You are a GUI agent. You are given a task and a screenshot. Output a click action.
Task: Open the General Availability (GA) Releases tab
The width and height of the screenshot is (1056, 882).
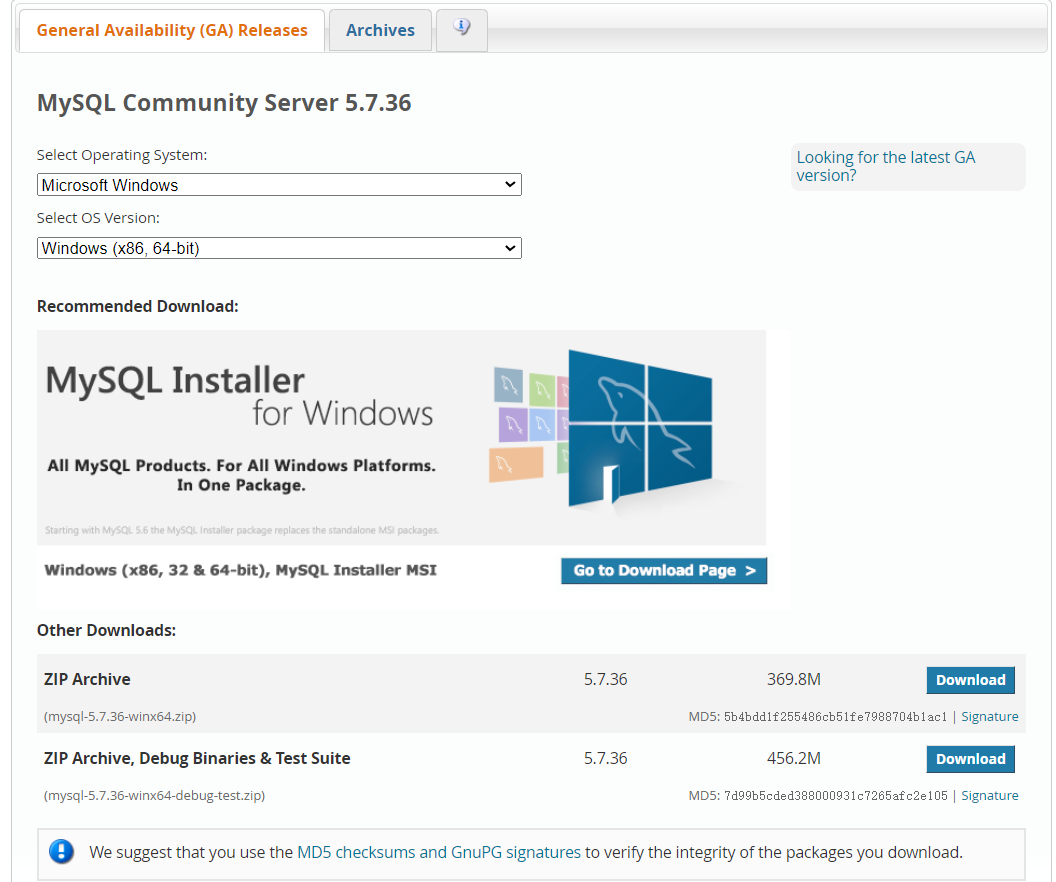pyautogui.click(x=172, y=30)
